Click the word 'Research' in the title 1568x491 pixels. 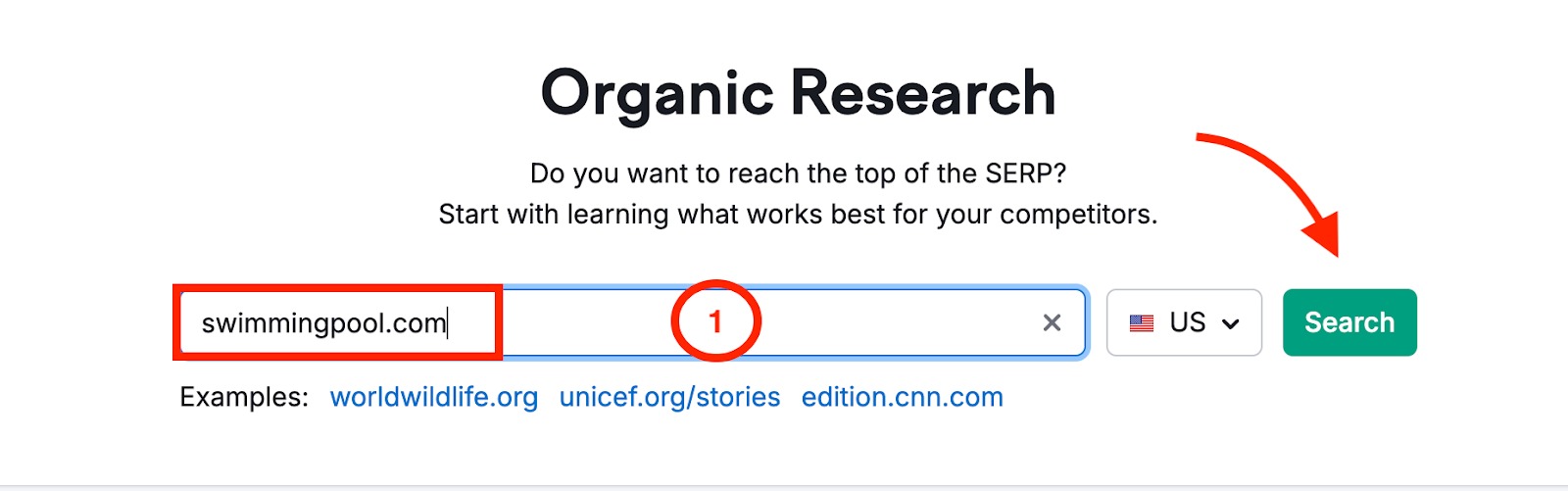[922, 94]
